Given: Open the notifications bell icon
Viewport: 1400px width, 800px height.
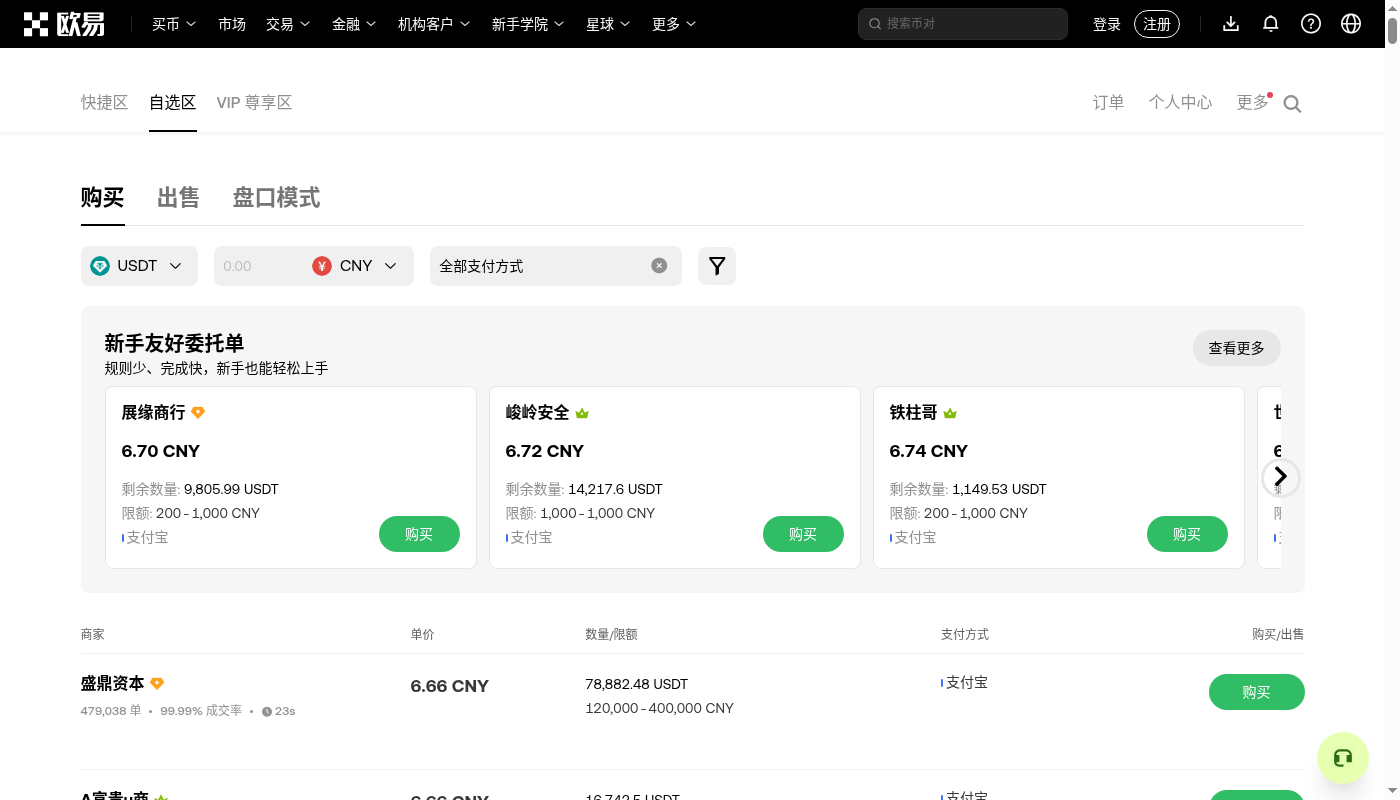Looking at the screenshot, I should [1271, 24].
